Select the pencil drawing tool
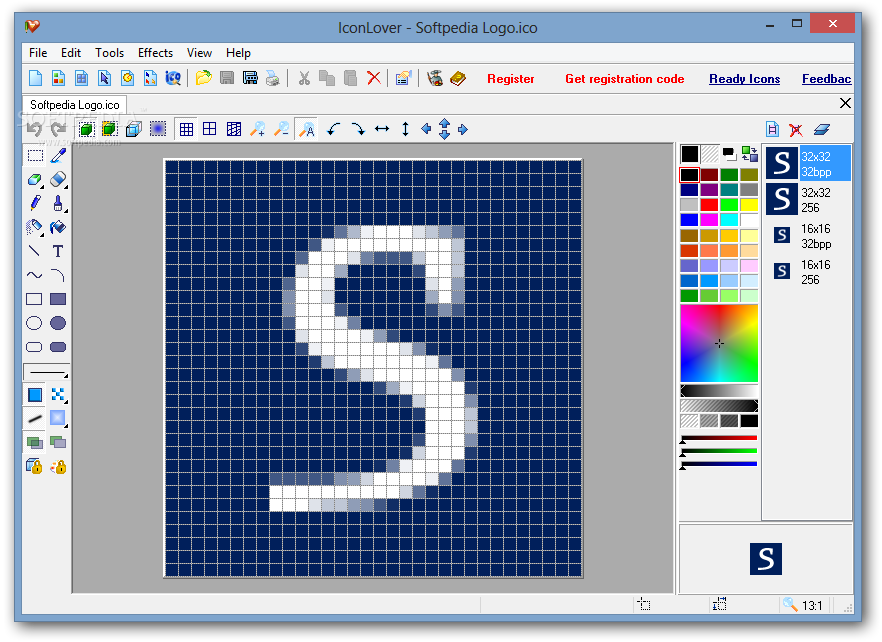Viewport: 882px width, 642px height. (35, 203)
